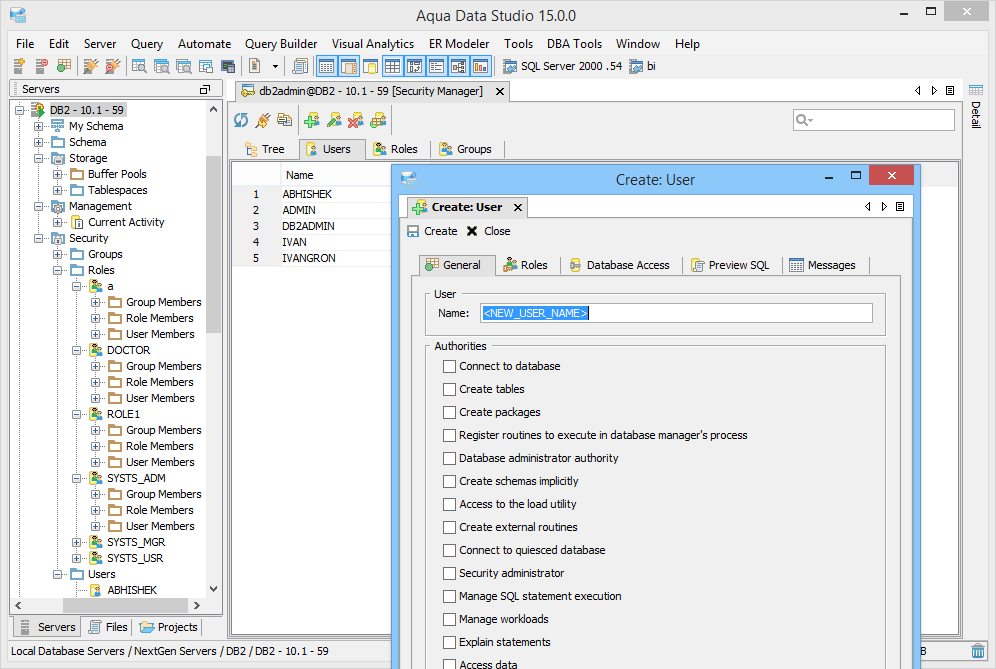Click the Refresh icon in Security Manager toolbar
Image resolution: width=996 pixels, height=669 pixels.
click(241, 120)
